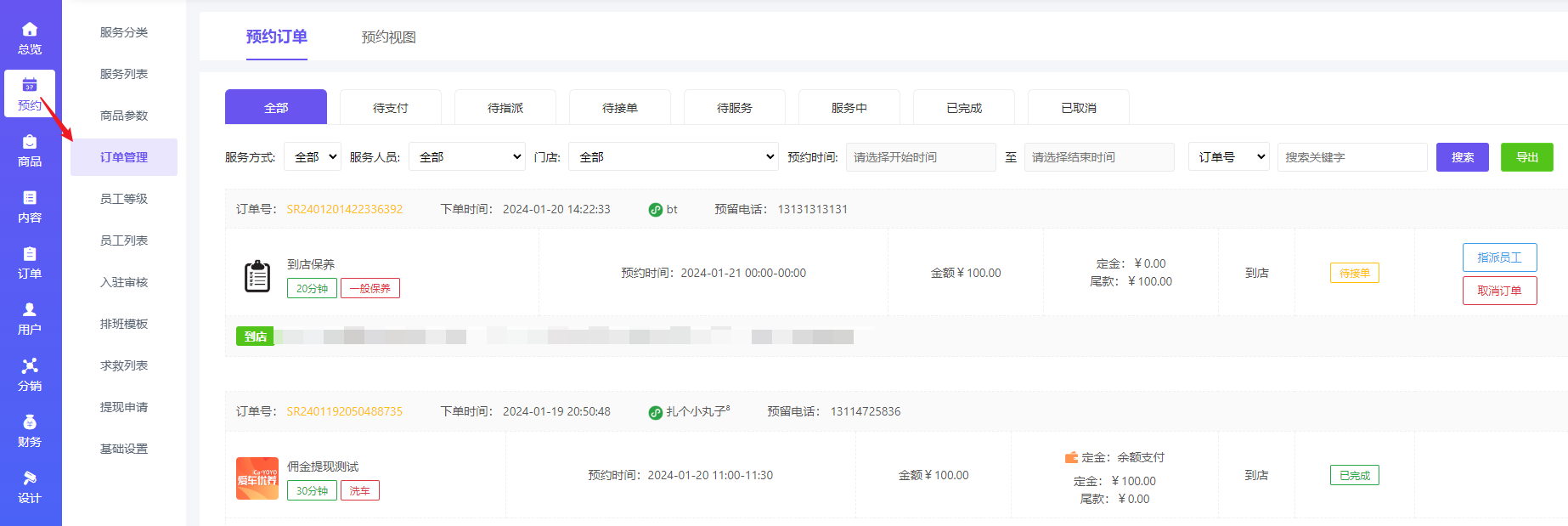This screenshot has width=1568, height=526.
Task: Click the green 到店 address label
Action: pyautogui.click(x=255, y=337)
